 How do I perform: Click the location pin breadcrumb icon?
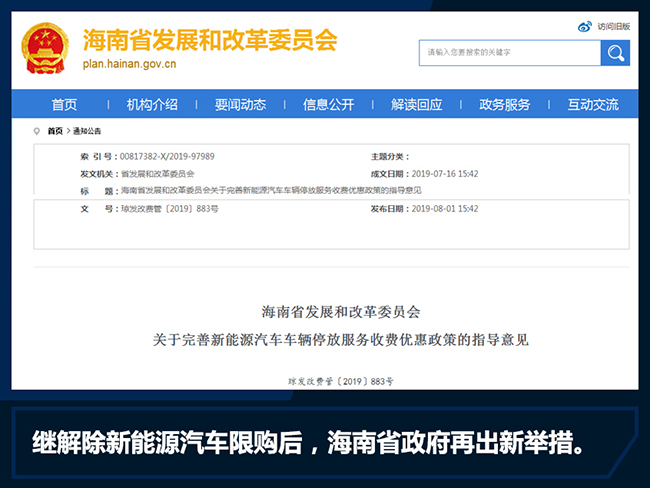[x=36, y=131]
